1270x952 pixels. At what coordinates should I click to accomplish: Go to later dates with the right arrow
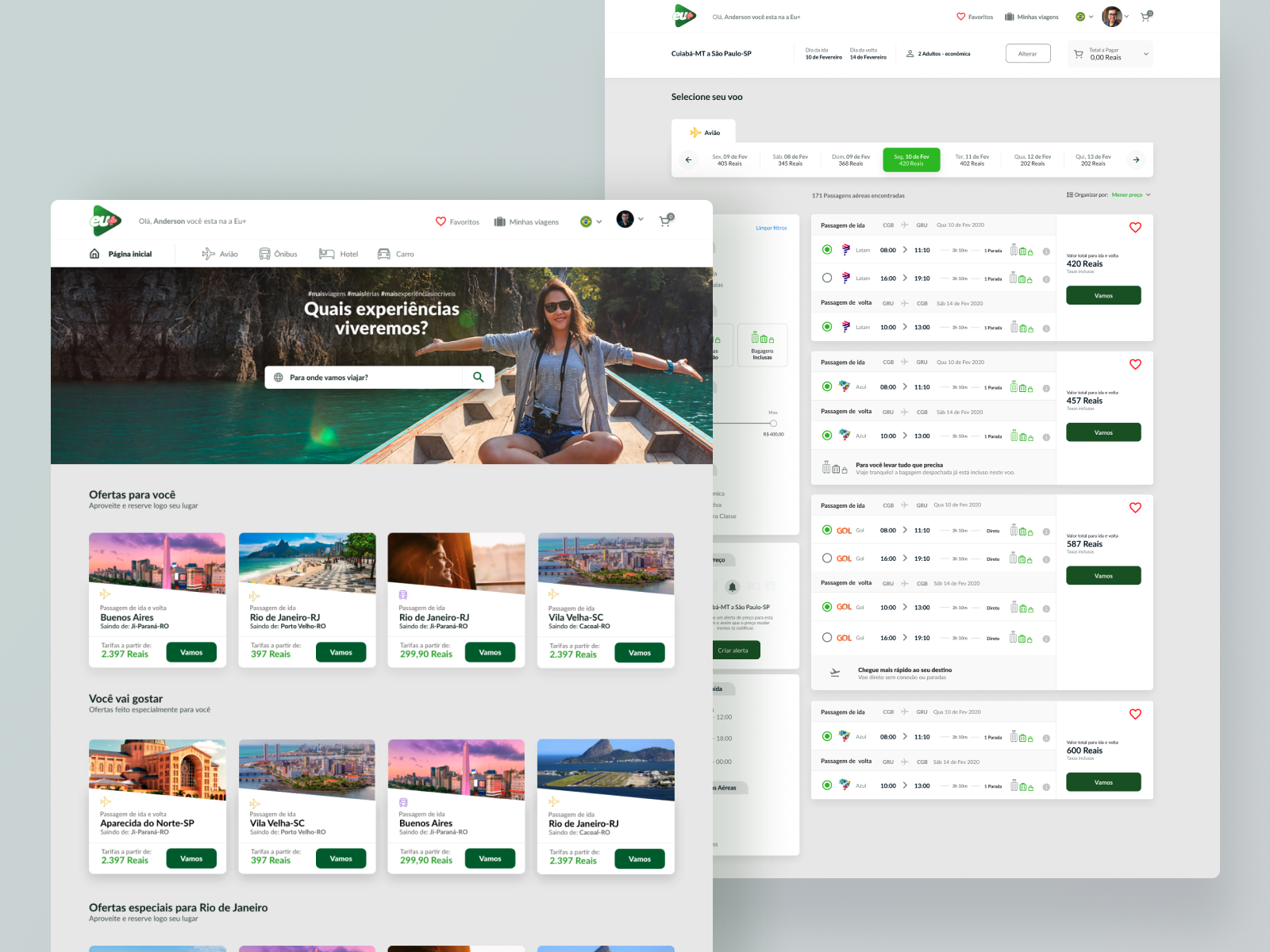1136,159
